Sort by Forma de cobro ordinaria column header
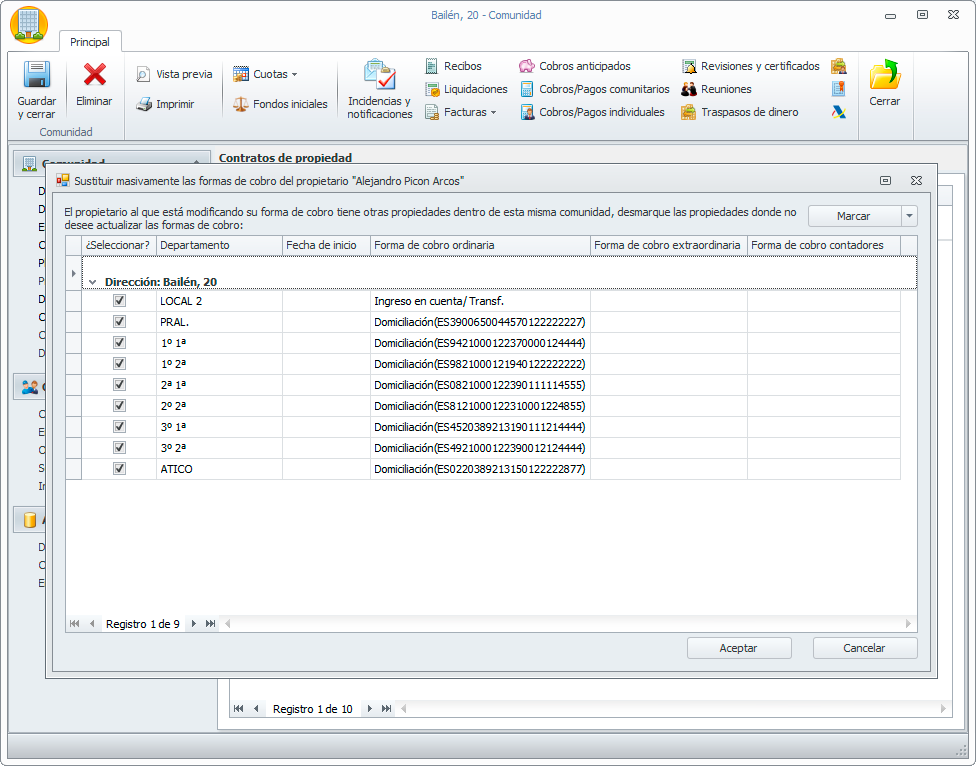976x766 pixels. pyautogui.click(x=480, y=245)
